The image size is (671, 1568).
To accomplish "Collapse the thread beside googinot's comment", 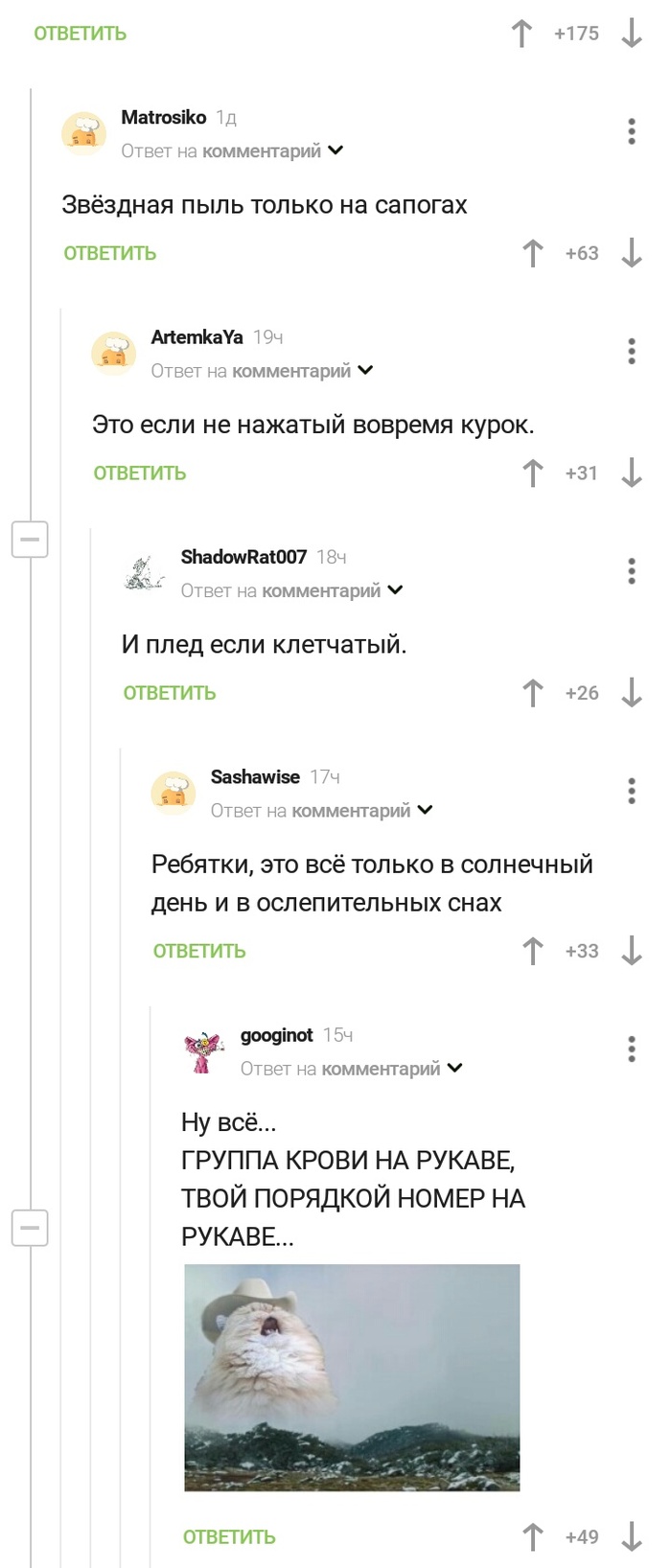I will click(x=30, y=1228).
